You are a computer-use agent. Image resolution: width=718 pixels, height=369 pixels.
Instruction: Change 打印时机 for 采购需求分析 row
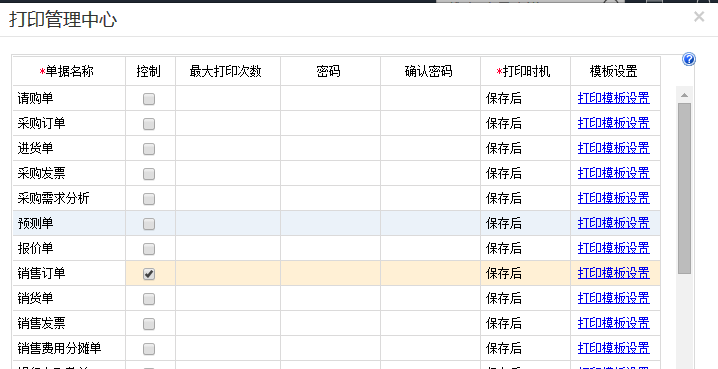(525, 198)
